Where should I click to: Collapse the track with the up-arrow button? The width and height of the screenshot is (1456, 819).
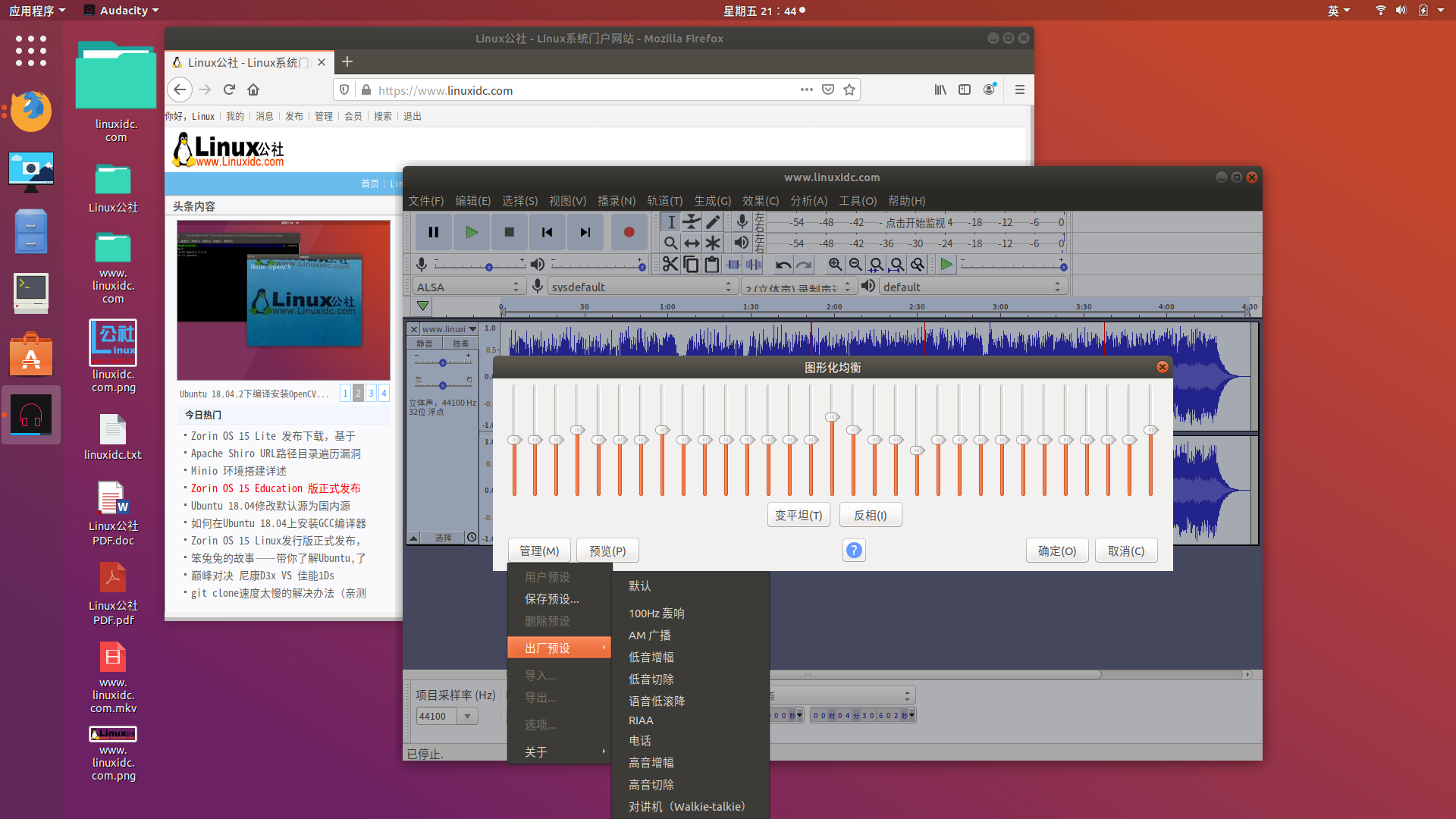(x=414, y=538)
